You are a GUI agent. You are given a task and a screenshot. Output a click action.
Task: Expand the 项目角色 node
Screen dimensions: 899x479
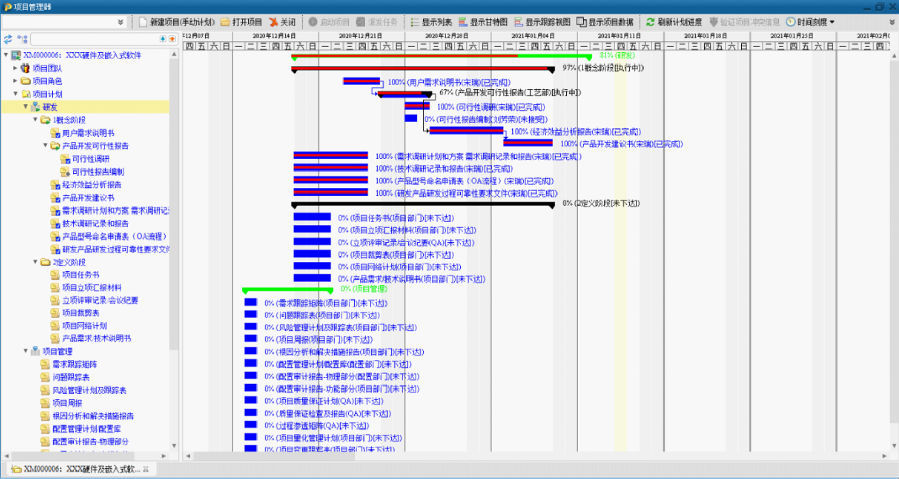click(x=15, y=81)
